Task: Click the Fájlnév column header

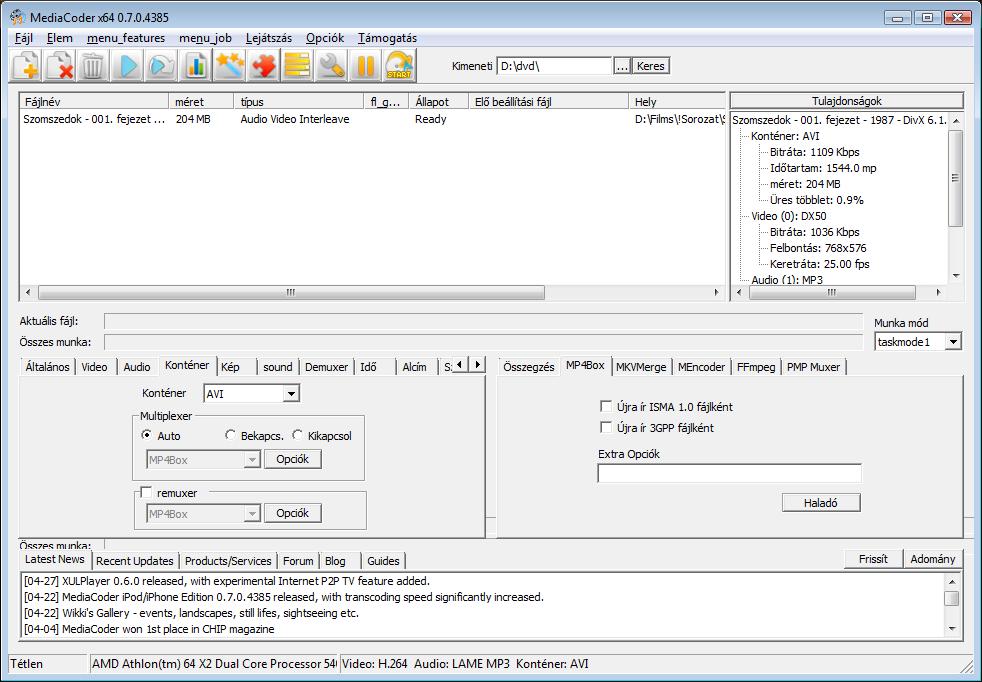Action: 95,101
